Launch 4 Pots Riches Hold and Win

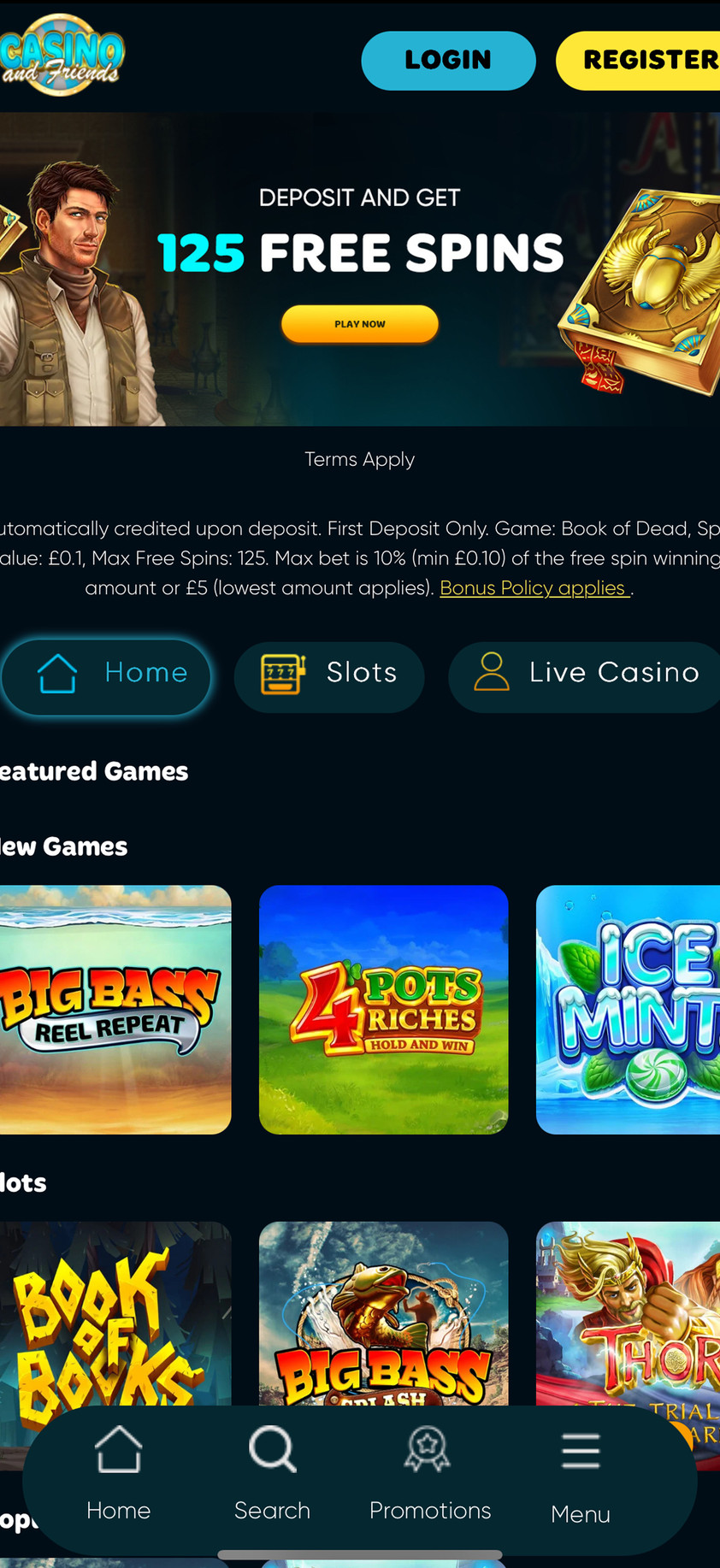(384, 1010)
